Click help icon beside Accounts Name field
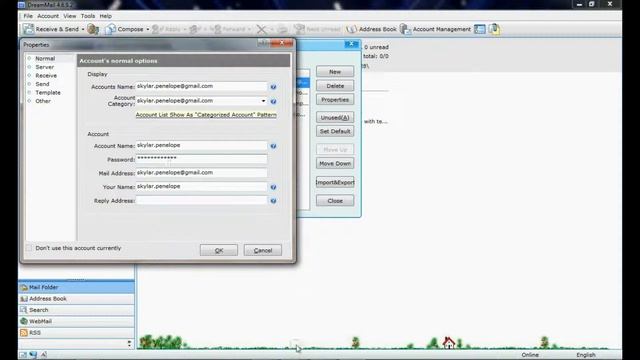Screen dimensions: 640x360 click(x=273, y=87)
